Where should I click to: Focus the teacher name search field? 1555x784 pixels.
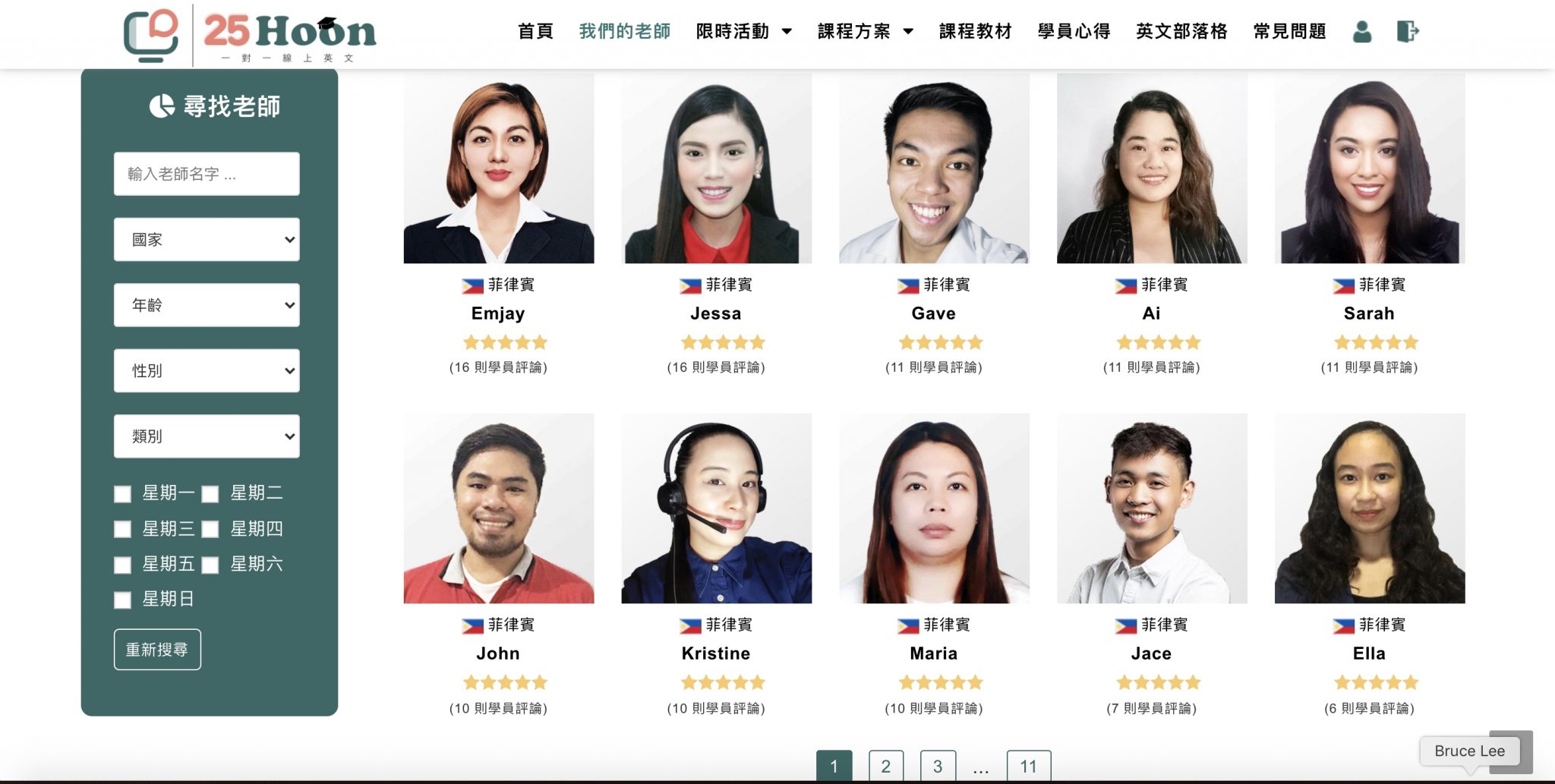[x=207, y=174]
